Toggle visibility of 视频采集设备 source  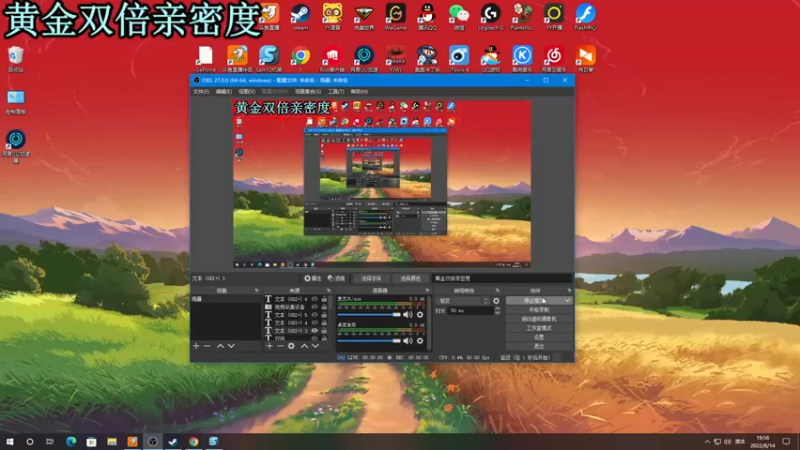pos(315,307)
